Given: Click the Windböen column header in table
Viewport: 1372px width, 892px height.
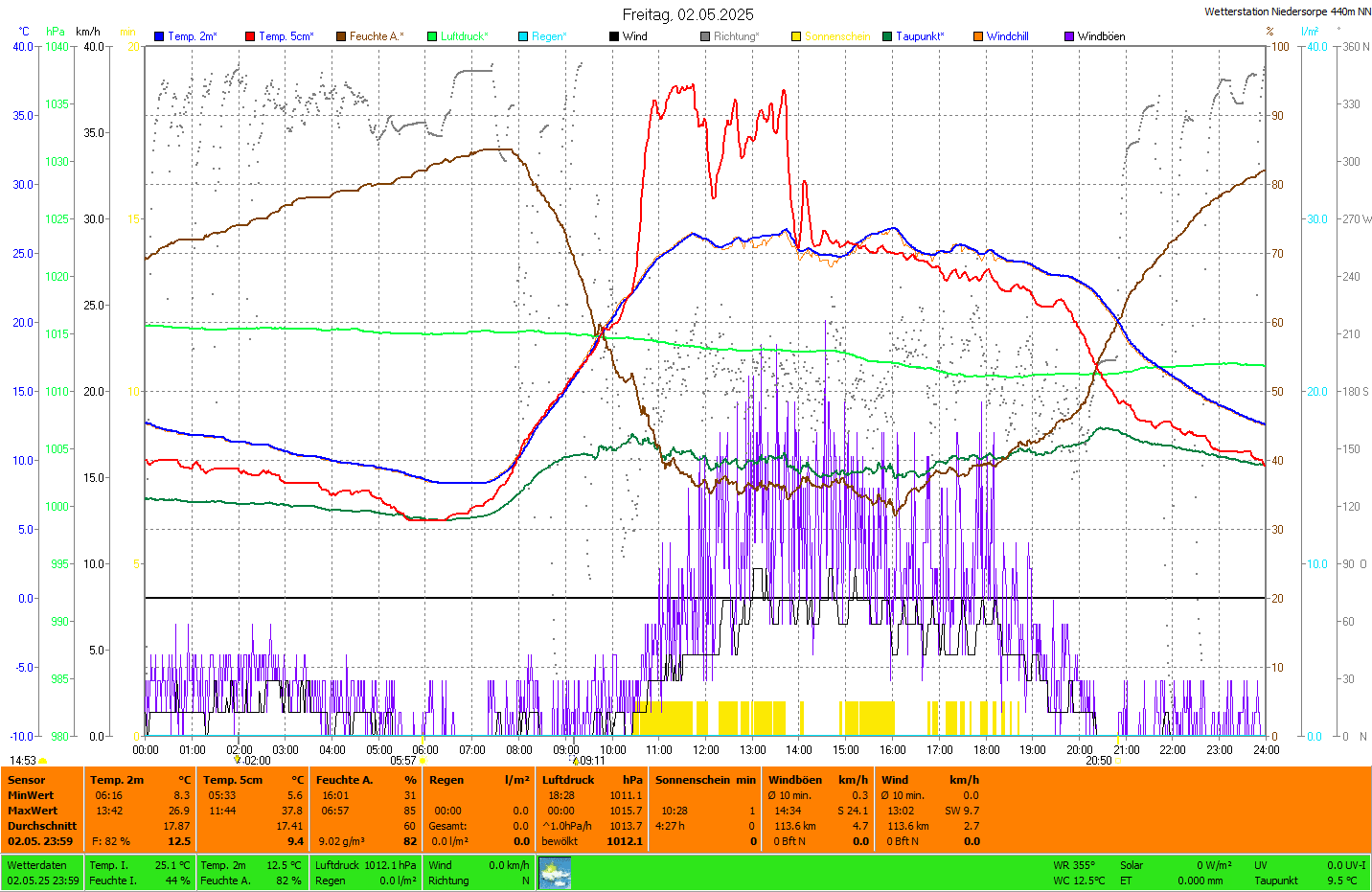Looking at the screenshot, I should pos(795,780).
